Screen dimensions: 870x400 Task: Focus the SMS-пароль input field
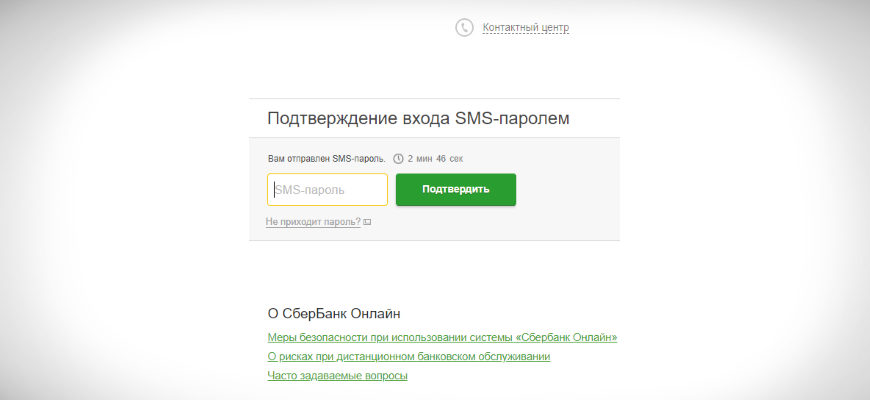[327, 190]
